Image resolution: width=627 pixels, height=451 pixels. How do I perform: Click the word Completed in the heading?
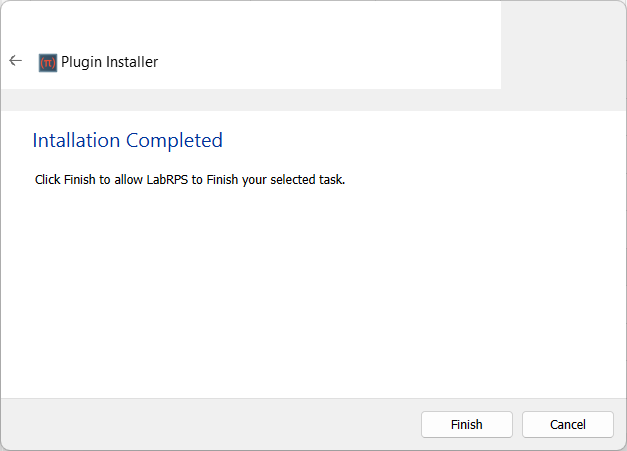(x=174, y=140)
